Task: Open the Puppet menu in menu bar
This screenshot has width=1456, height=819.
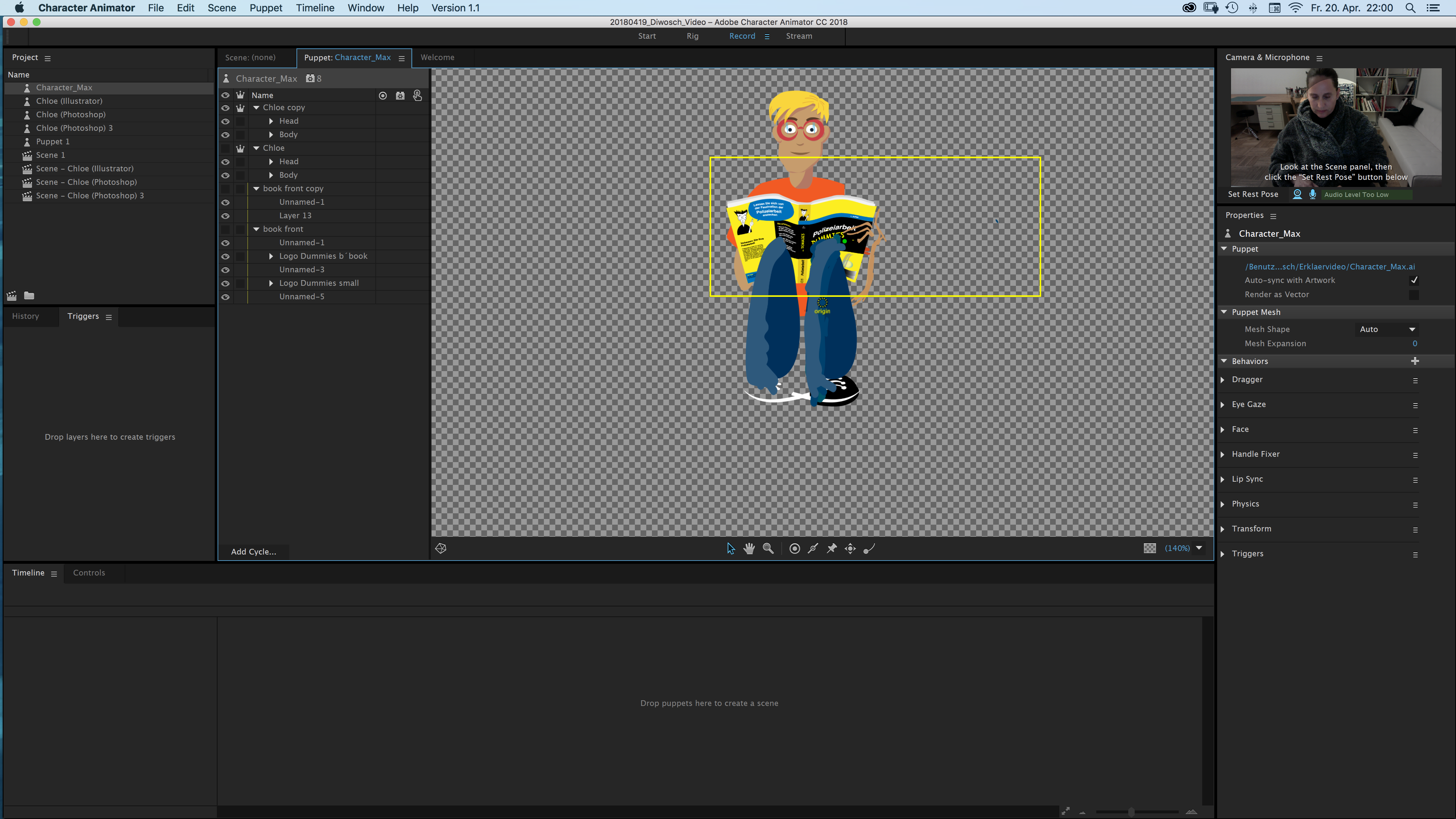Action: 264,8
